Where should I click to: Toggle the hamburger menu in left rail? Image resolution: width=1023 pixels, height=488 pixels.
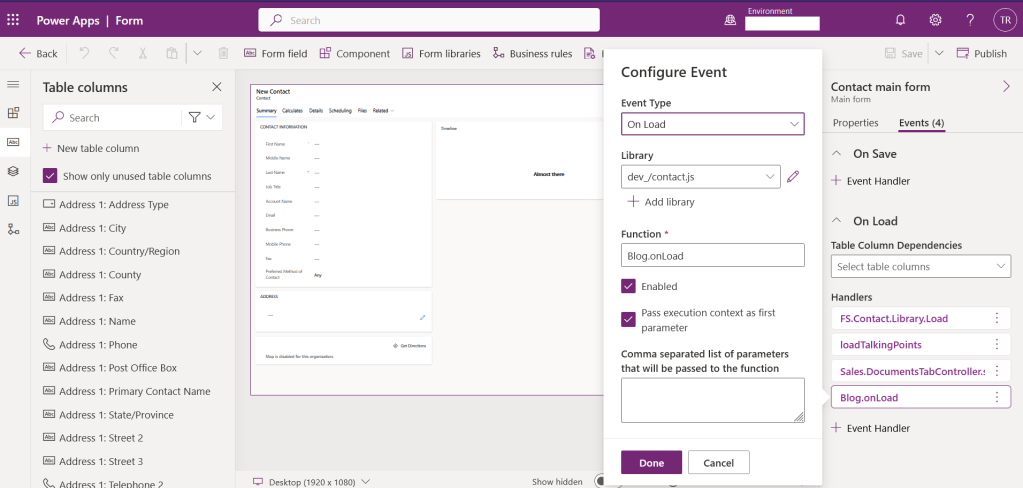pyautogui.click(x=13, y=85)
